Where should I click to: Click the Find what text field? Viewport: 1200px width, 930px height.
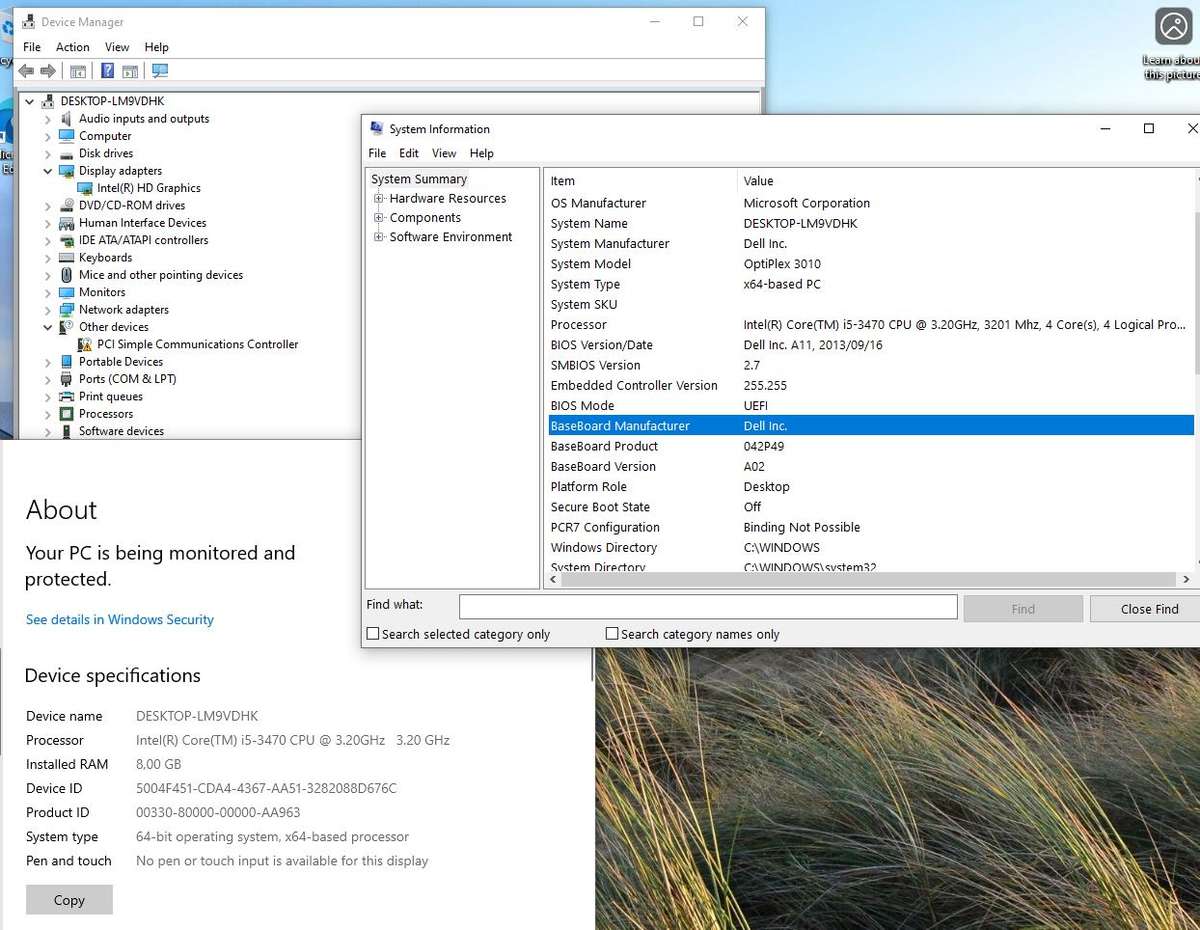[x=708, y=607]
